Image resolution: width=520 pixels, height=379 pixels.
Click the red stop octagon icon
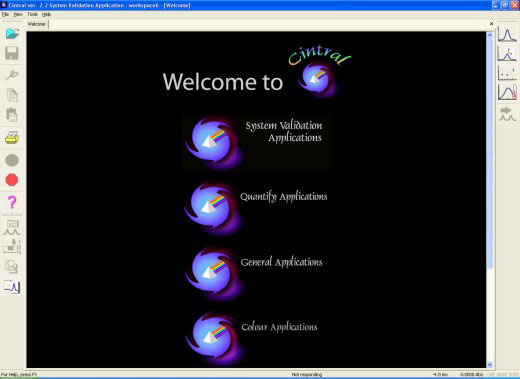click(12, 180)
